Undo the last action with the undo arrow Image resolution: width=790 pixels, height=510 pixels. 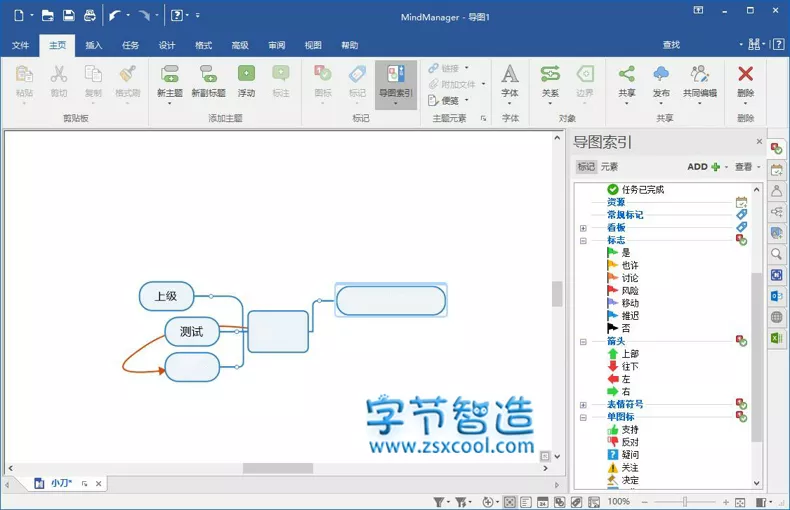[x=114, y=16]
